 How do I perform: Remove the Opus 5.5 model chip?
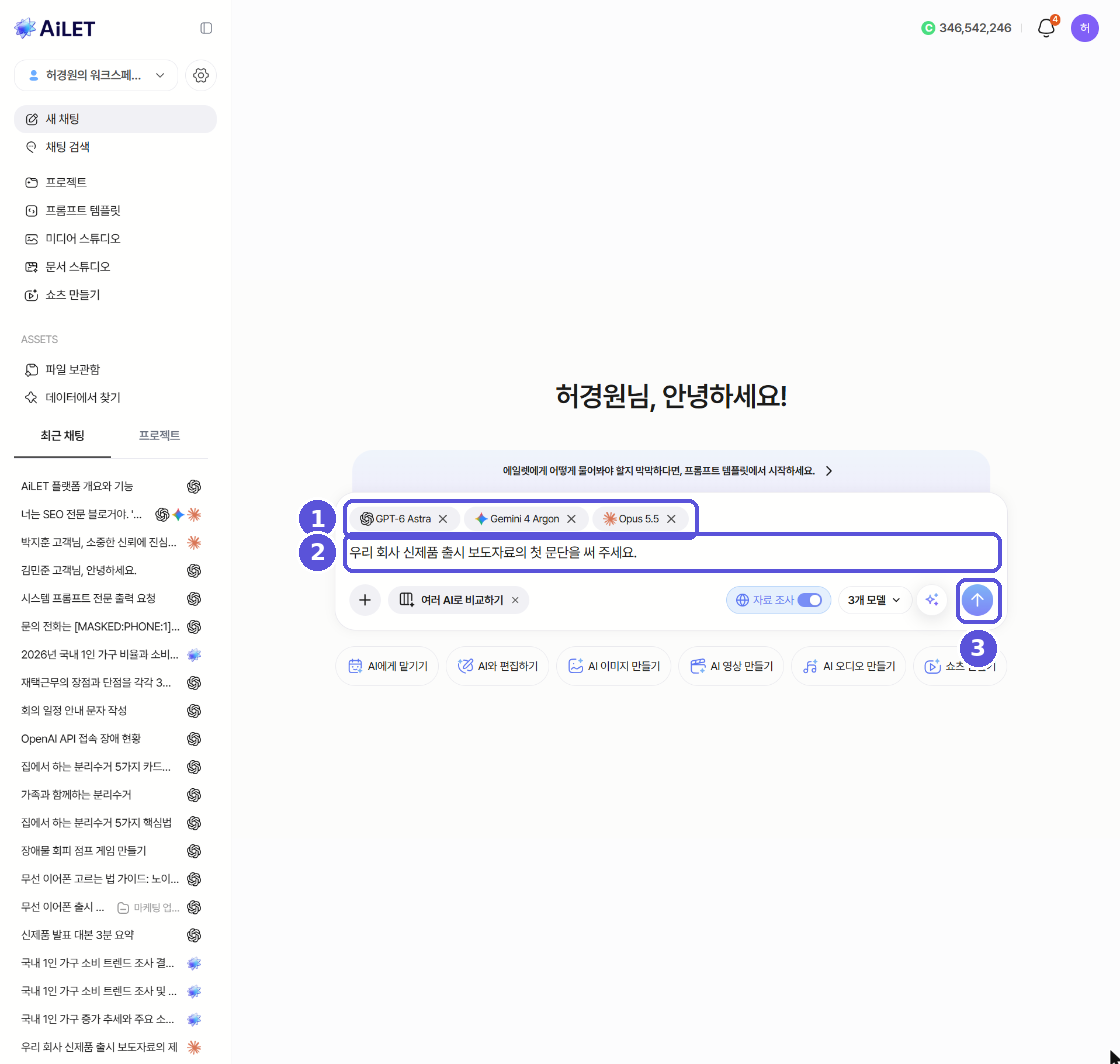pos(671,519)
